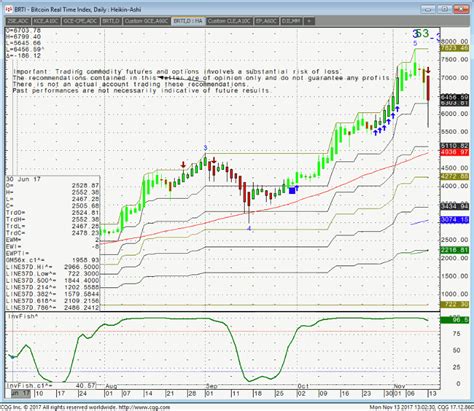Image resolution: width=474 pixels, height=411 pixels.
Task: Switch to the BRTI,D chart tab
Action: [x=111, y=21]
